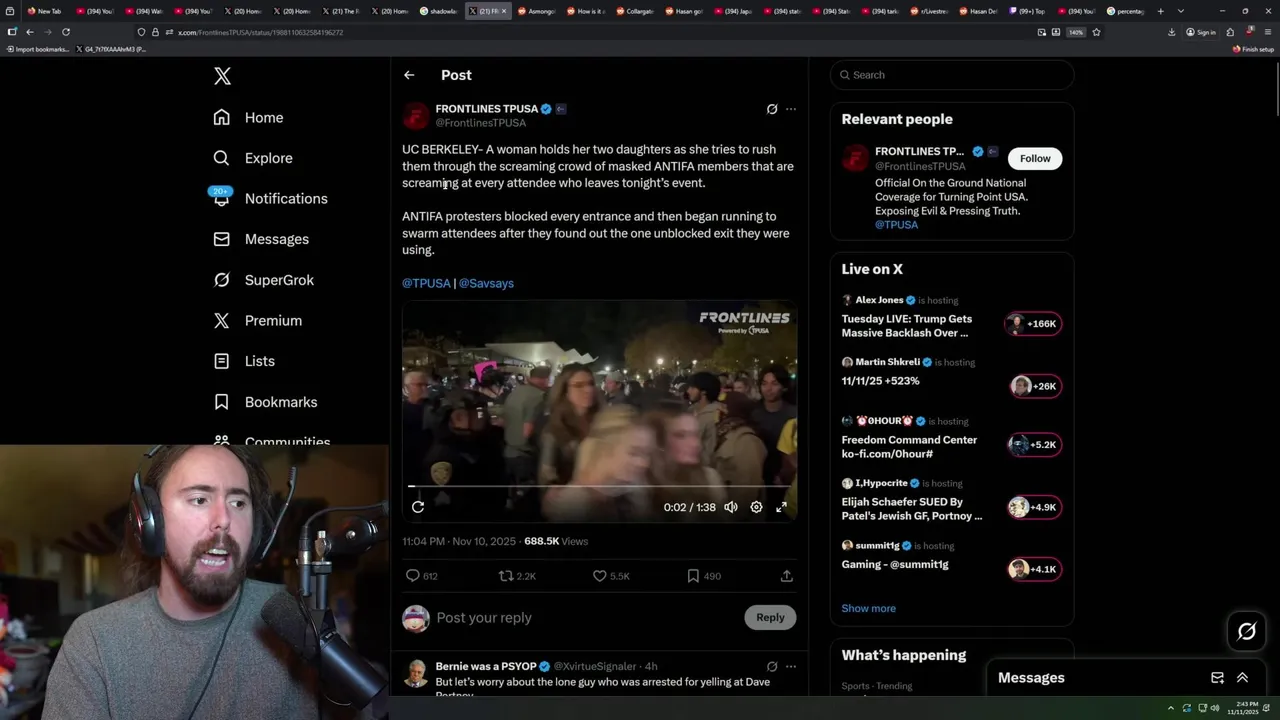Click the @TPUSA mention in the post
This screenshot has height=720, width=1280.
[426, 283]
